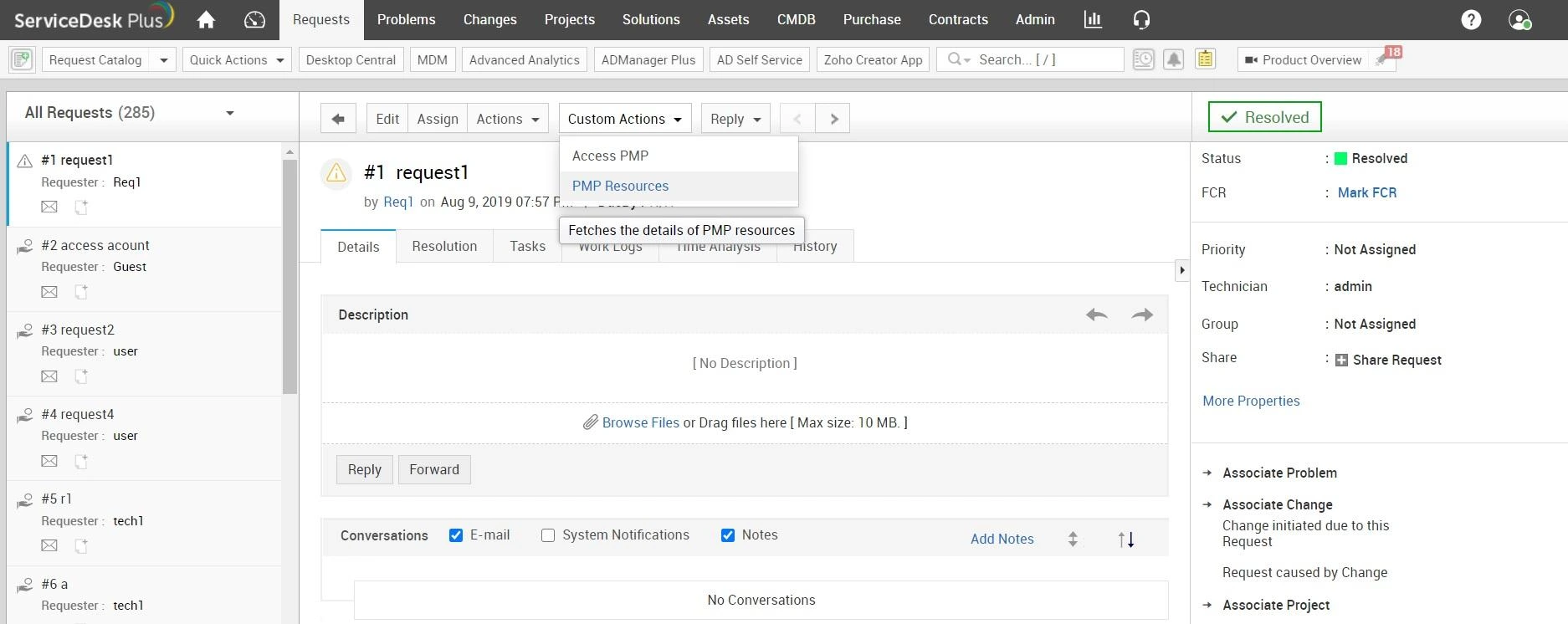Open the Help question mark icon
The height and width of the screenshot is (624, 1568).
point(1471,19)
